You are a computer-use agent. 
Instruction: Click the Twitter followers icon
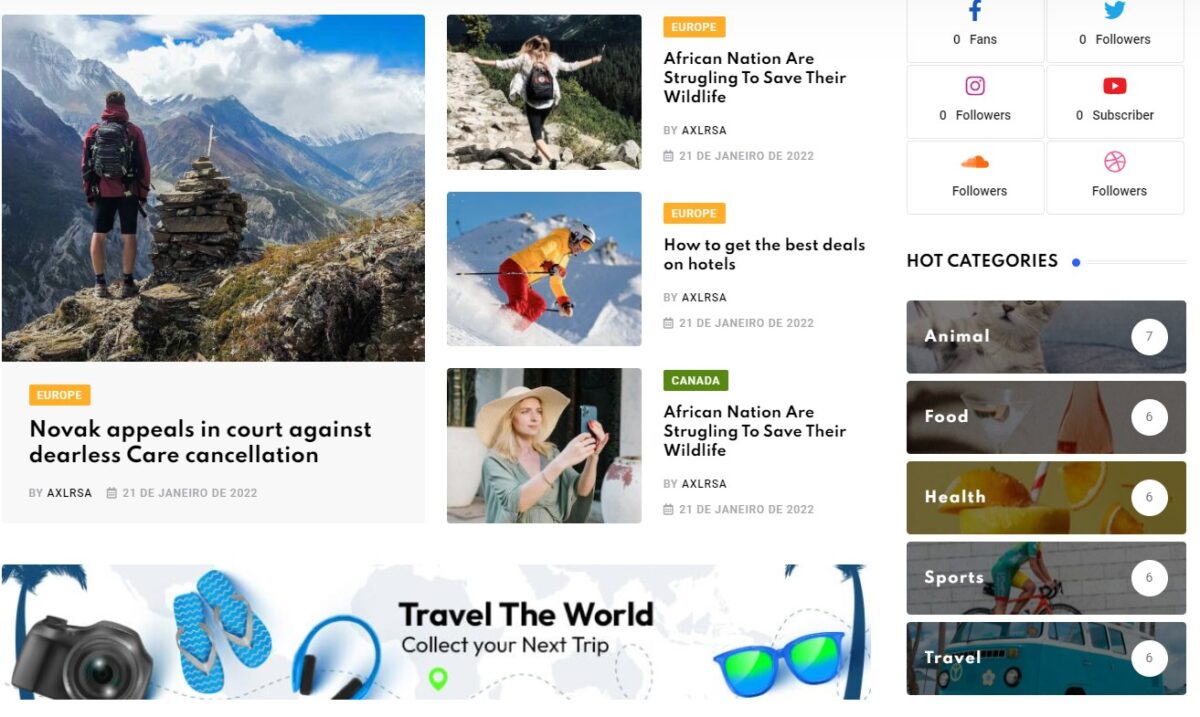(1114, 11)
